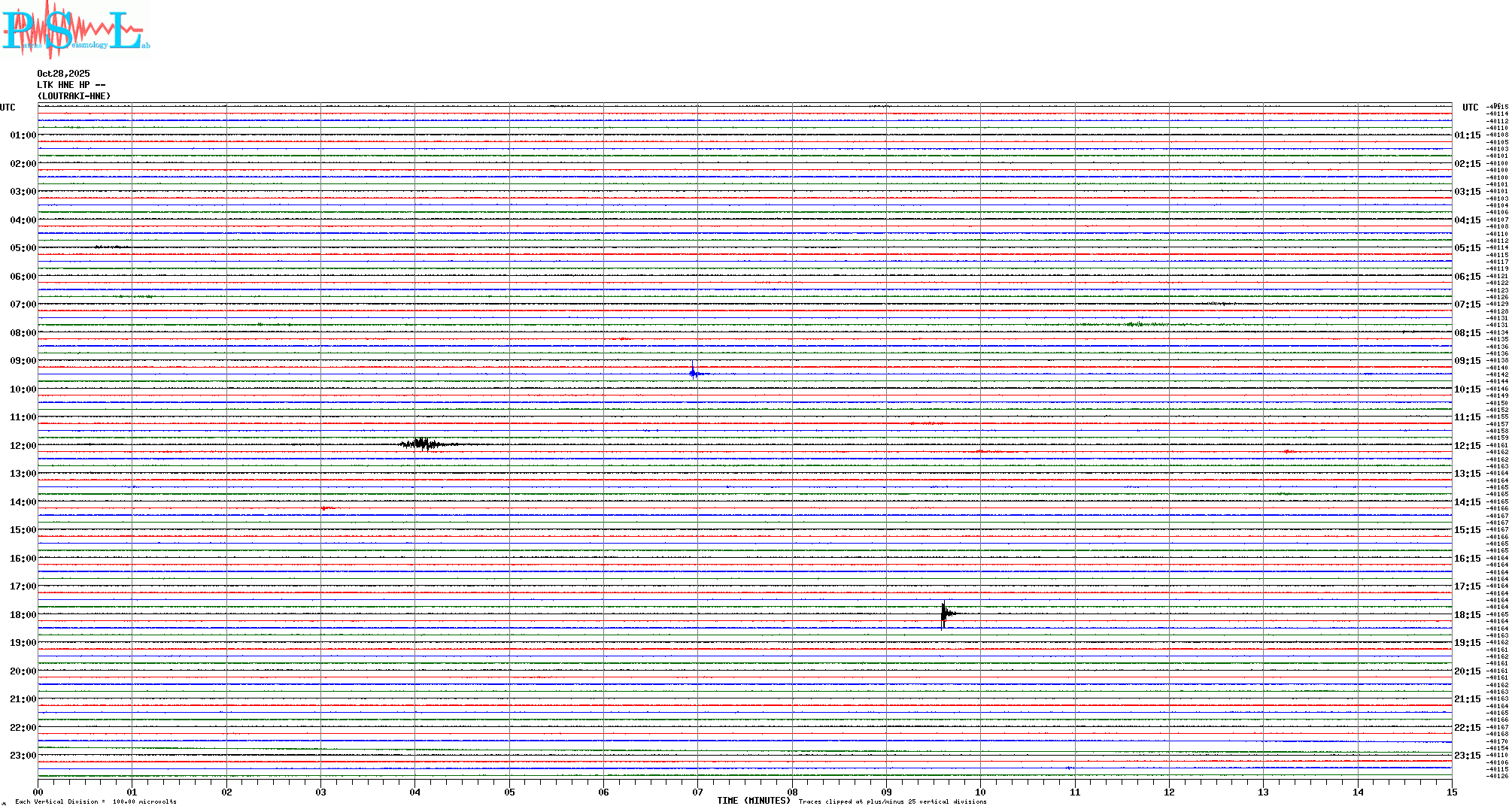Image resolution: width=1512 pixels, height=812 pixels.
Task: Click the 12:00 hour label on the left
Action: coord(23,446)
